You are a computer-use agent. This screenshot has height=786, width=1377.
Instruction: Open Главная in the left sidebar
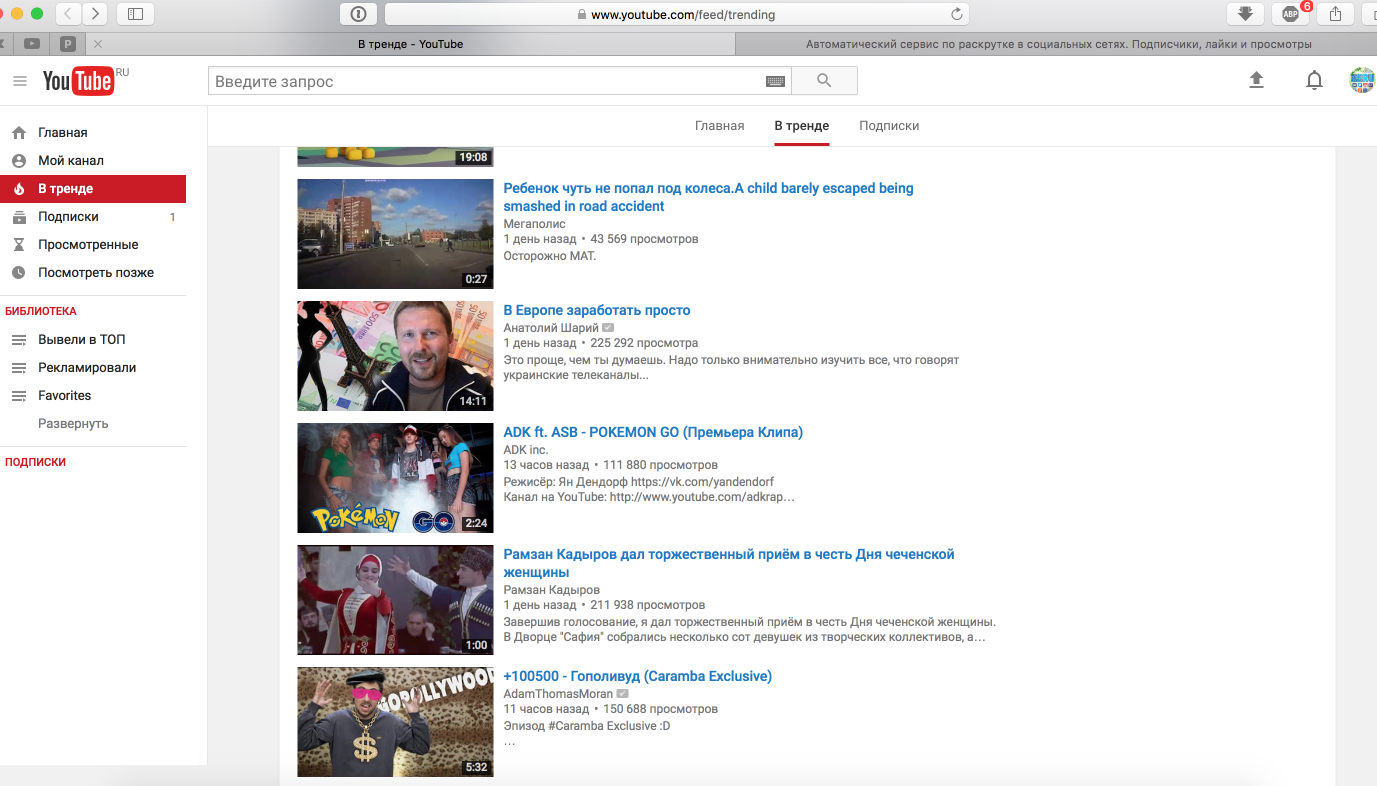coord(93,133)
